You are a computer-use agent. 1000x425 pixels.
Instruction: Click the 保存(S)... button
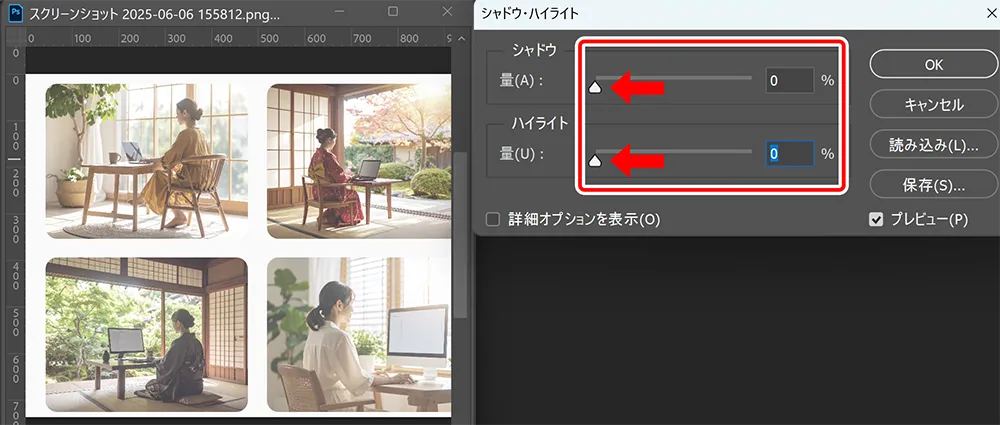934,186
